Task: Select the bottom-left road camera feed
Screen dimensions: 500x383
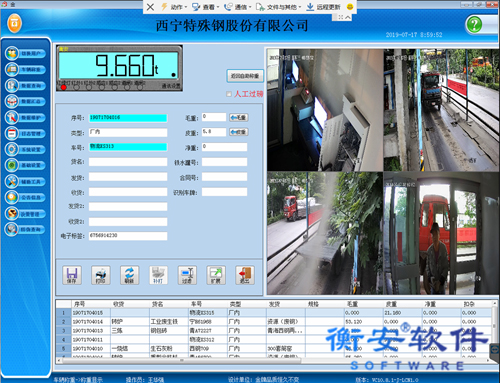Action: tap(325, 233)
